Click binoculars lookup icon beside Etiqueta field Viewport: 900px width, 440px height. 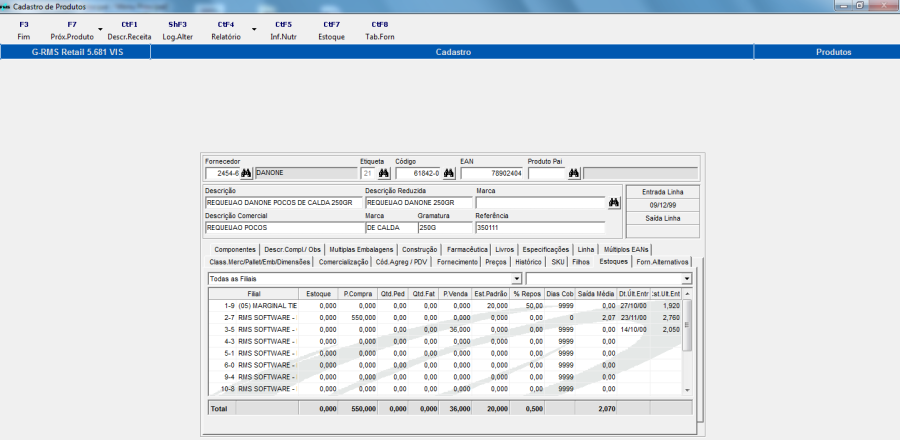(383, 173)
